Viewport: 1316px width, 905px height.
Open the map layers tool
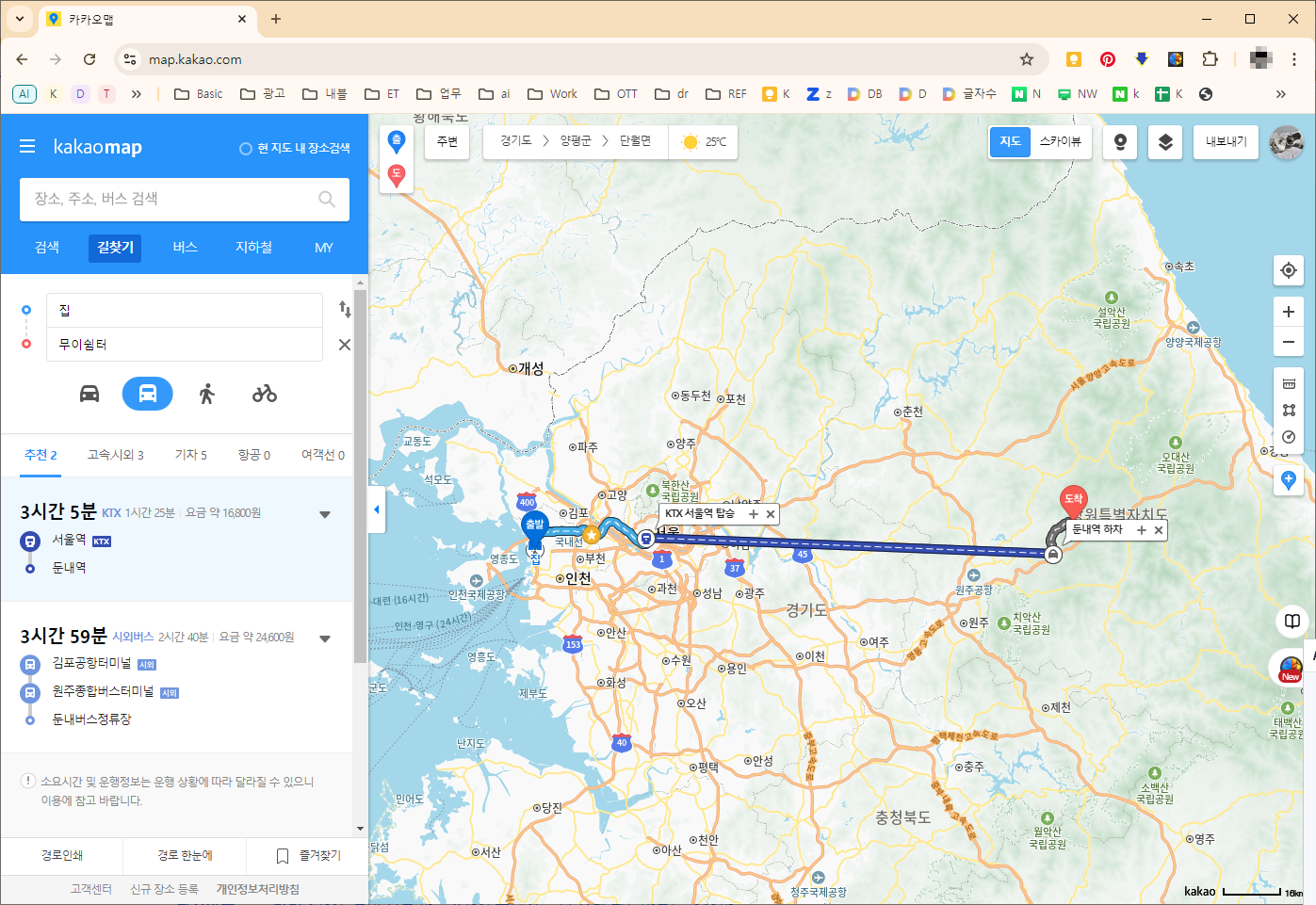1165,142
